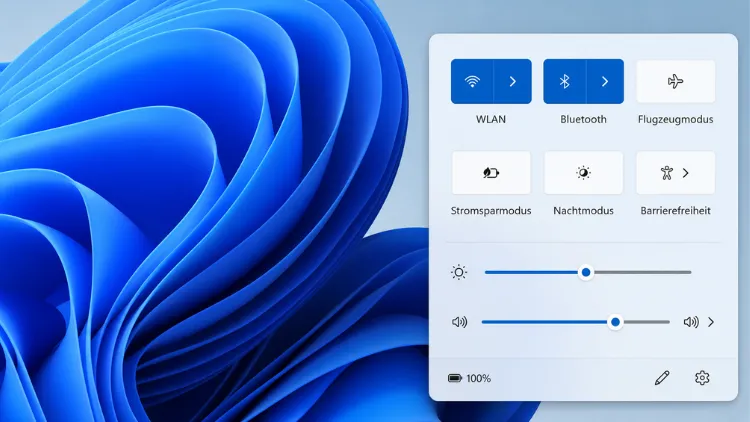Click the speaker output device icon
Image resolution: width=750 pixels, height=422 pixels.
[x=691, y=322]
